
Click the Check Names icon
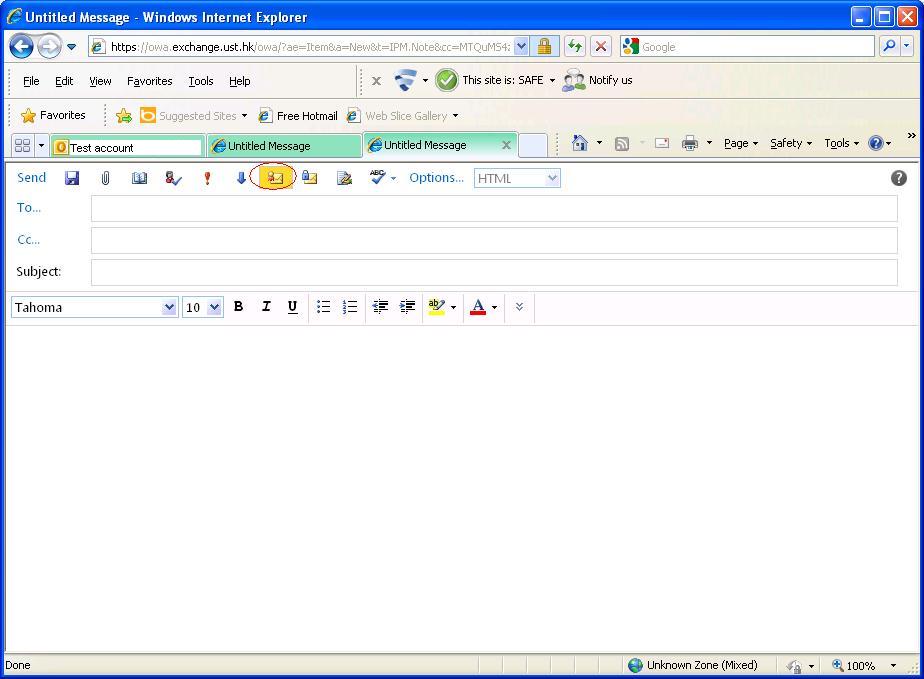(x=173, y=178)
